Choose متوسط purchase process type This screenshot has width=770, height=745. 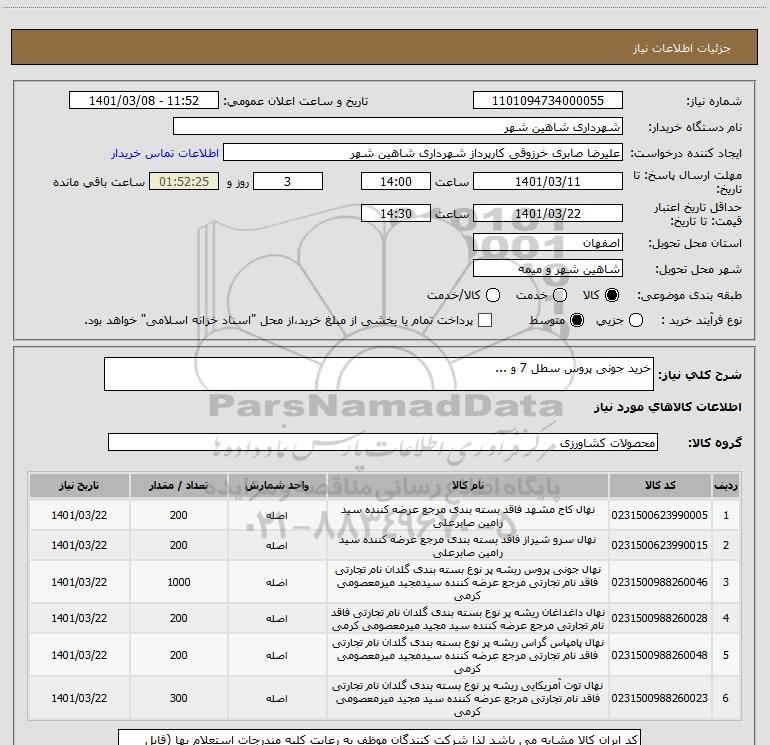pos(577,320)
